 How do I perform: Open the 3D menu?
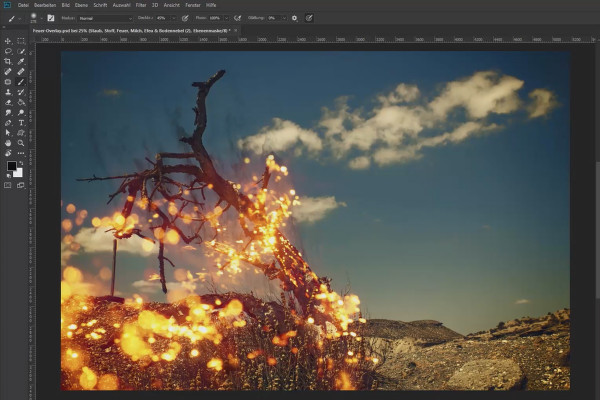click(155, 5)
